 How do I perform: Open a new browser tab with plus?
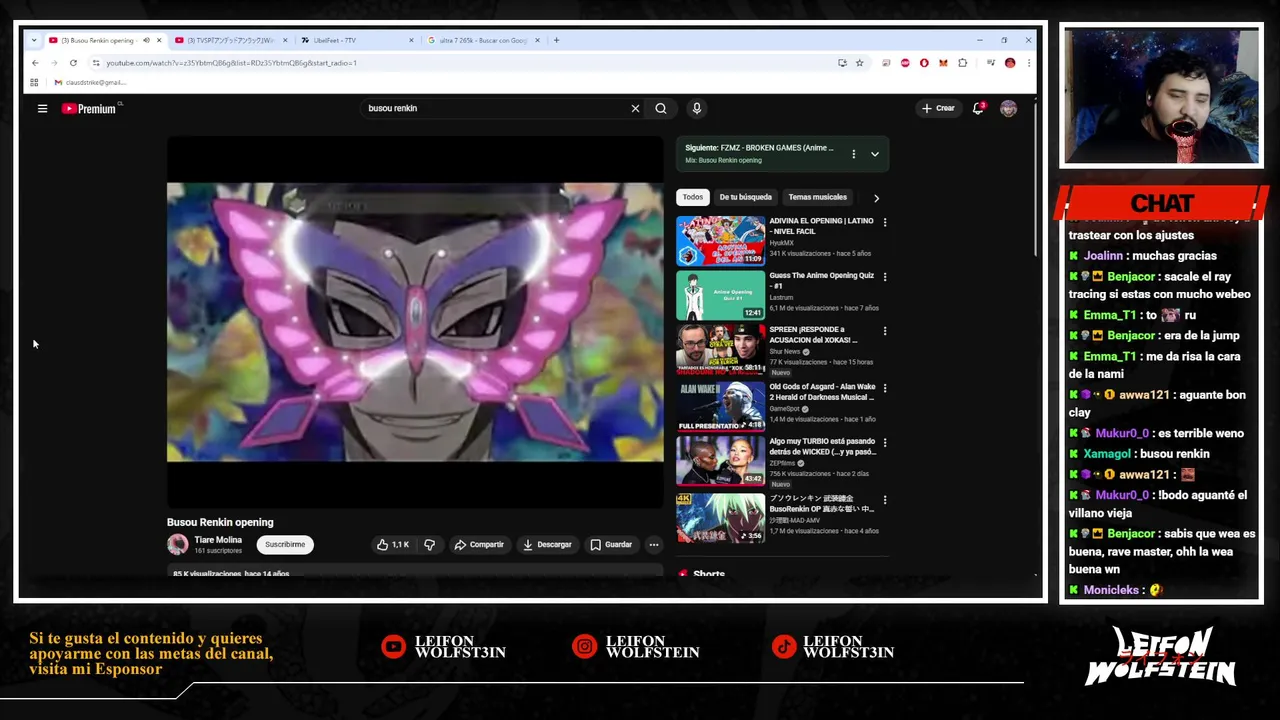[557, 40]
